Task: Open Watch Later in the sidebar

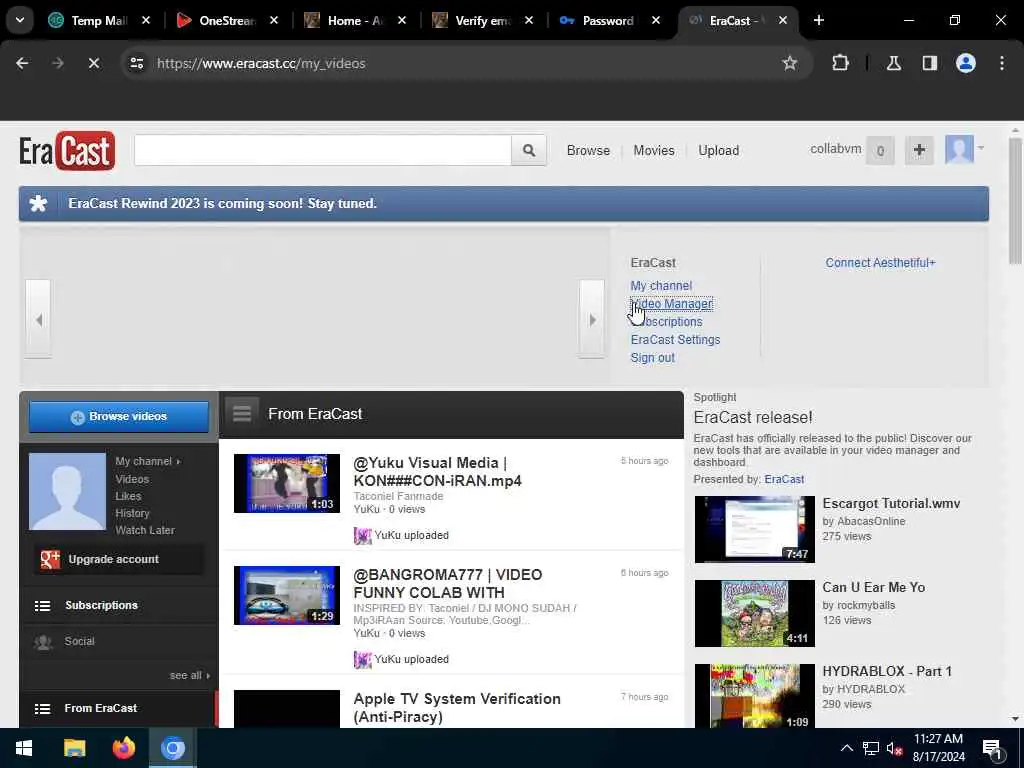Action: pyautogui.click(x=145, y=530)
